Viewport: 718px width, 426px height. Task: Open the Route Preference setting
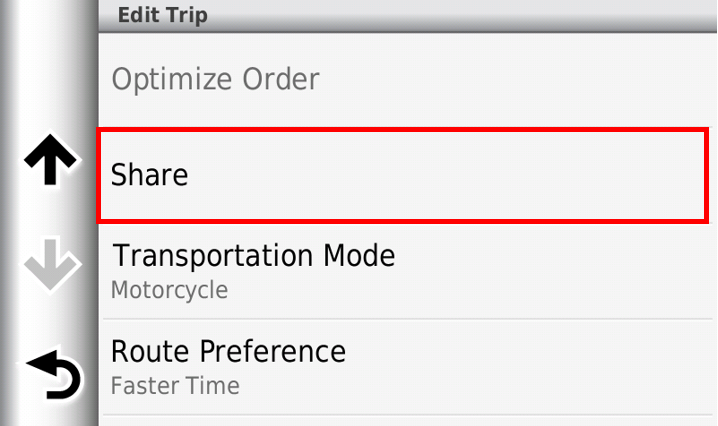[x=408, y=367]
